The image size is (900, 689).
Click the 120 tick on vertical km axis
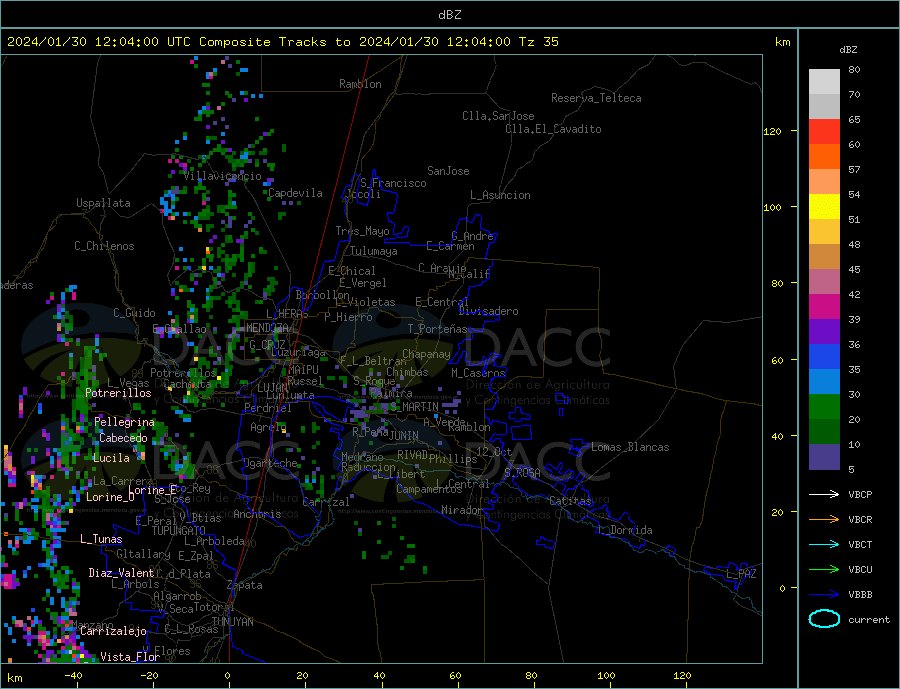point(773,131)
